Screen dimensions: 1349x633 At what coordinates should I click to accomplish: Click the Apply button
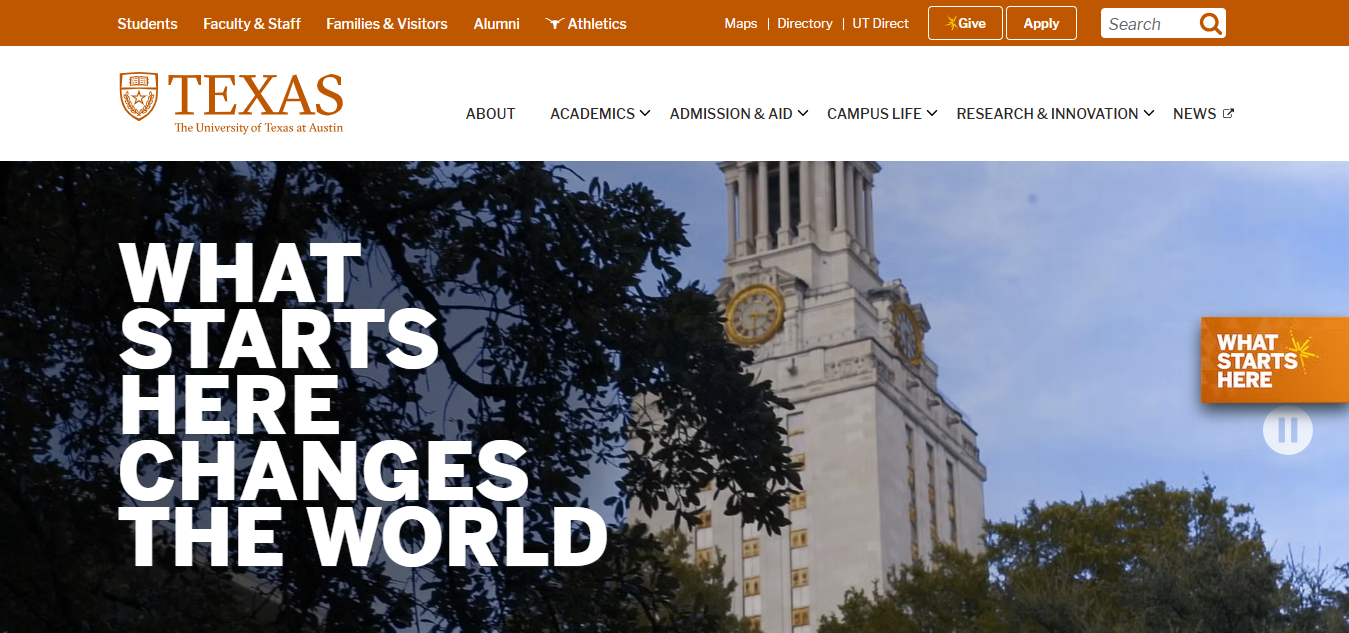coord(1041,23)
